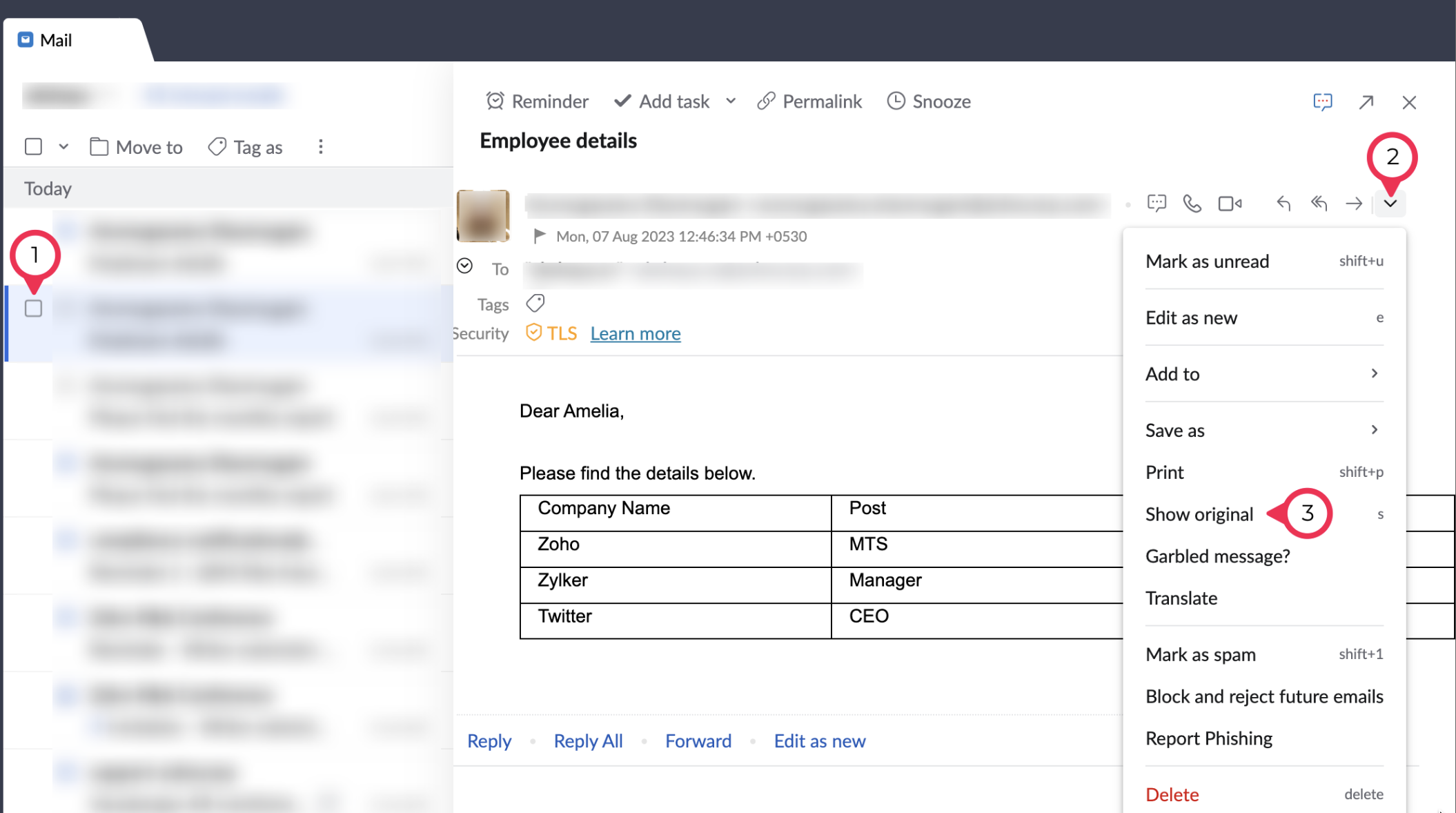Click the sender's avatar thumbnail
This screenshot has height=813, width=1456.
point(483,216)
